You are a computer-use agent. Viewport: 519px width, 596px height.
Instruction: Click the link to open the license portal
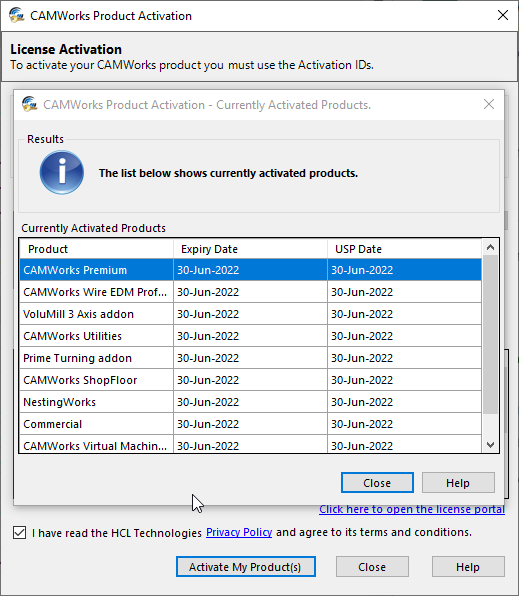412,509
